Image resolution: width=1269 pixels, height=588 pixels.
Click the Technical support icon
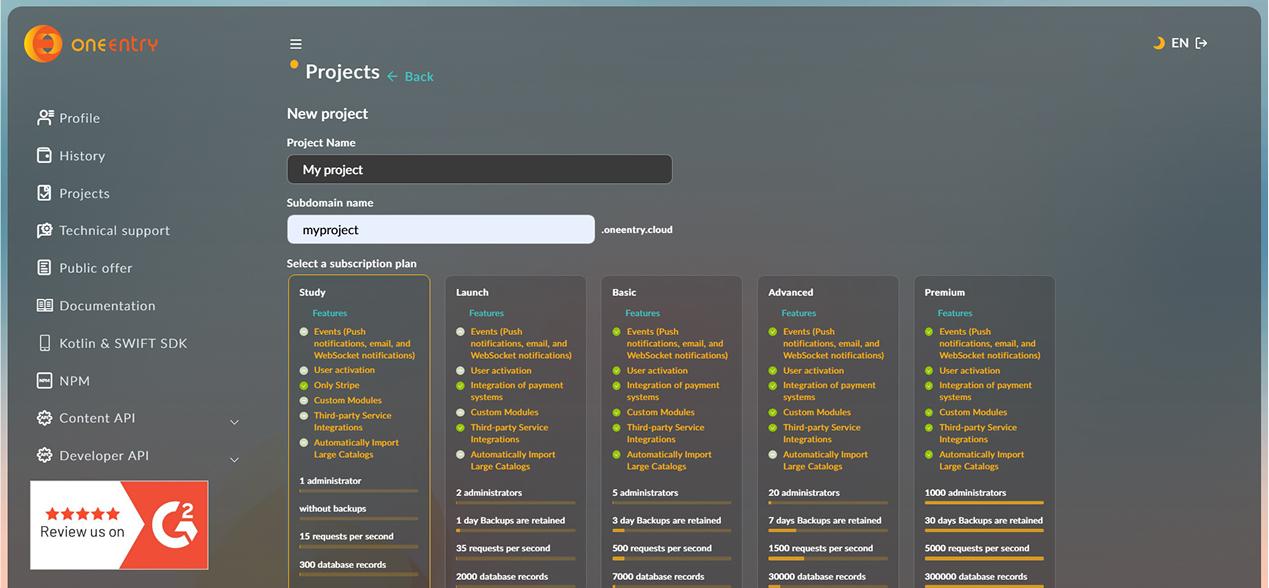point(44,231)
